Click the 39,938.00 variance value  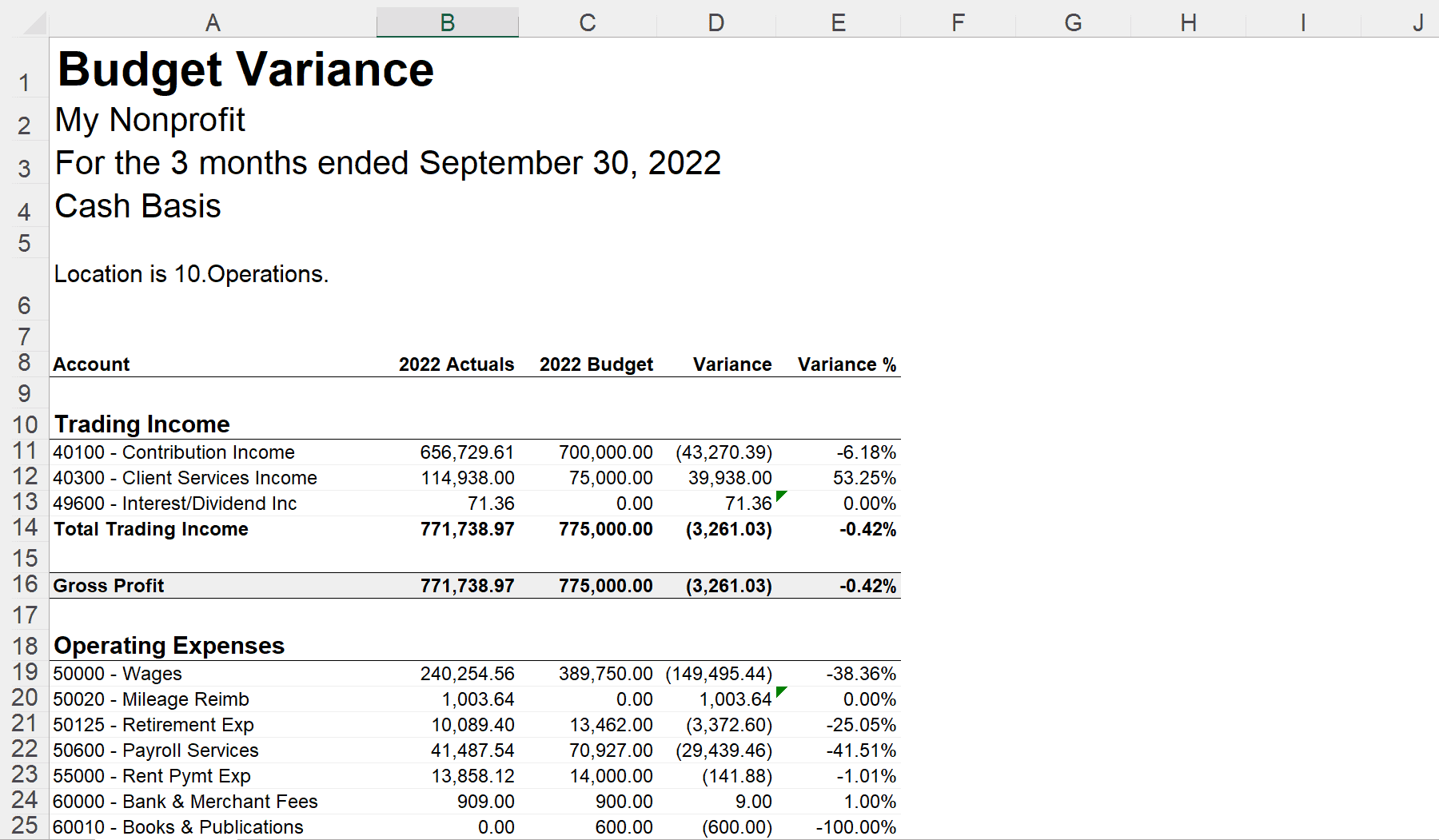tap(730, 478)
